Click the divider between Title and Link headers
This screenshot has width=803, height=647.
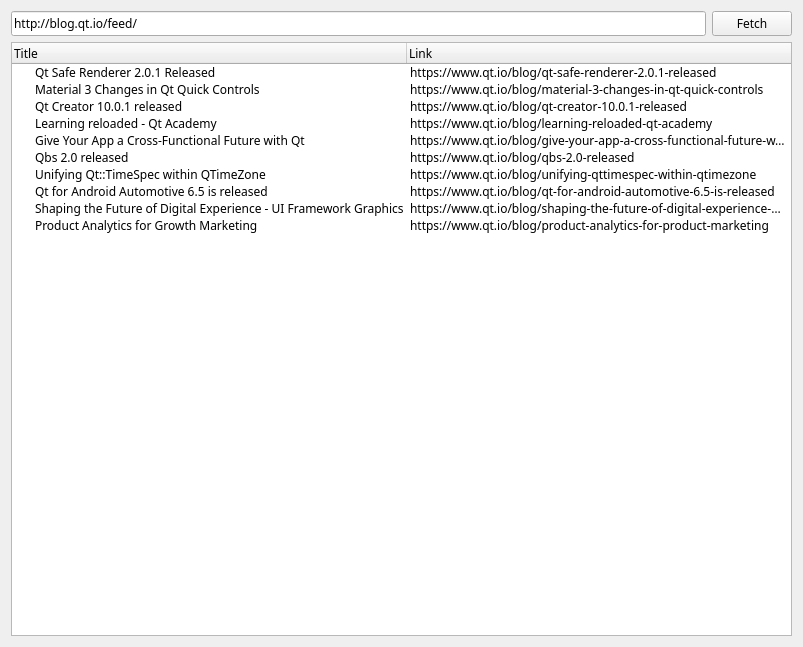coord(405,53)
